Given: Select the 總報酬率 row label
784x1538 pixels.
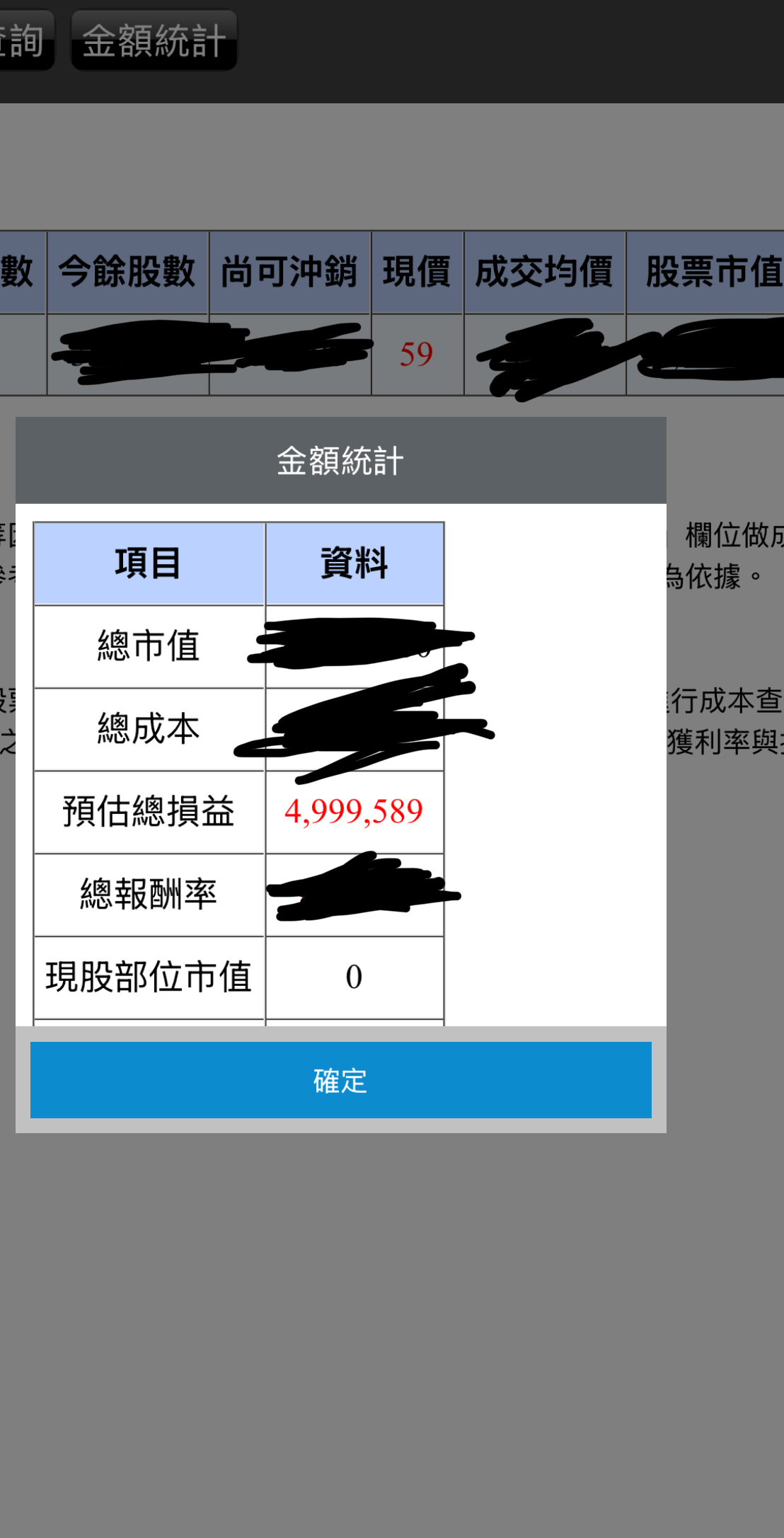Looking at the screenshot, I should tap(149, 895).
